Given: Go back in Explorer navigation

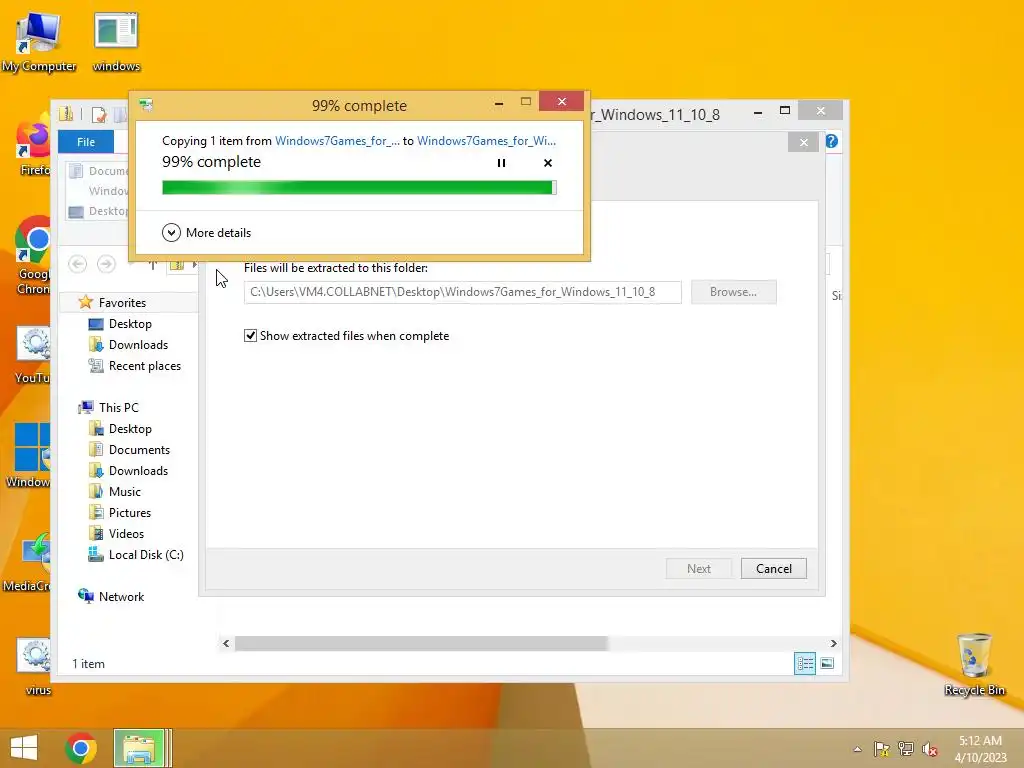Looking at the screenshot, I should [x=78, y=264].
